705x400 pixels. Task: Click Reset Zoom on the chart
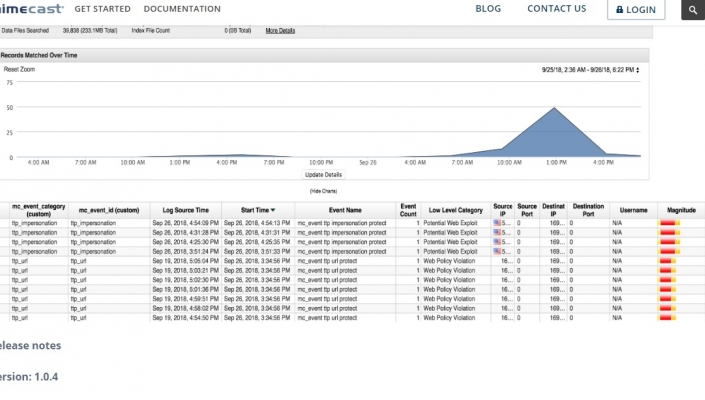[19, 69]
